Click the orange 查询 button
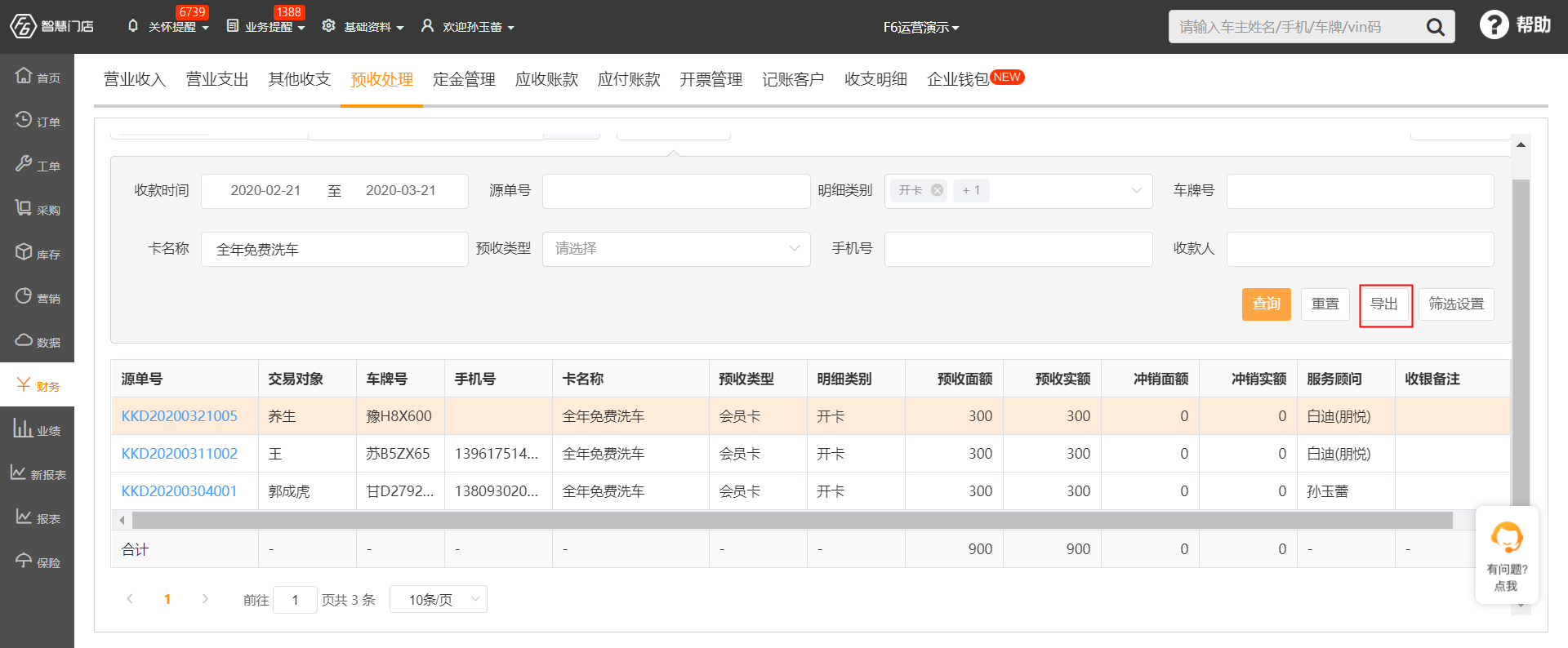This screenshot has height=648, width=1568. coord(1267,304)
